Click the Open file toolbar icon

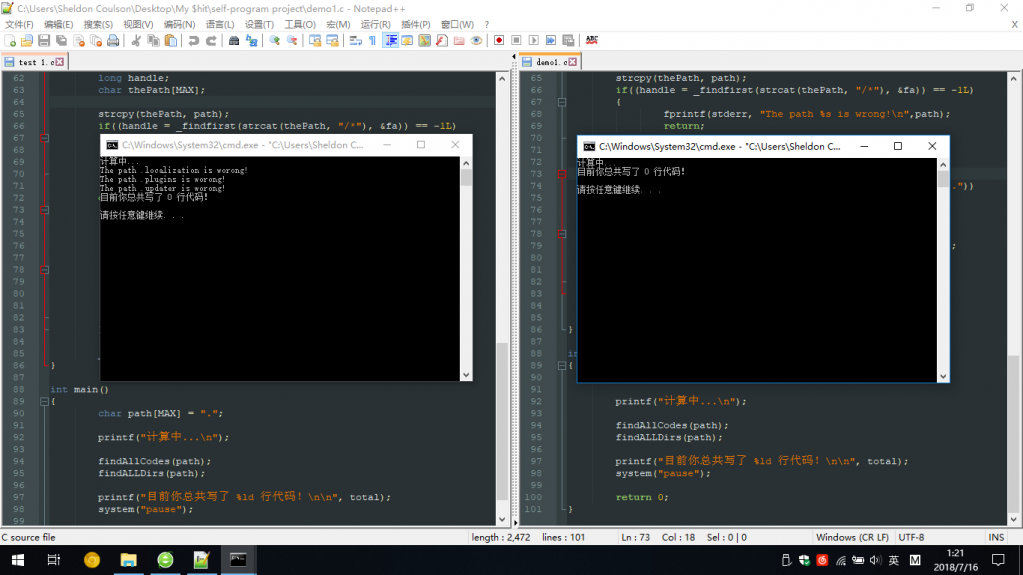(x=27, y=40)
